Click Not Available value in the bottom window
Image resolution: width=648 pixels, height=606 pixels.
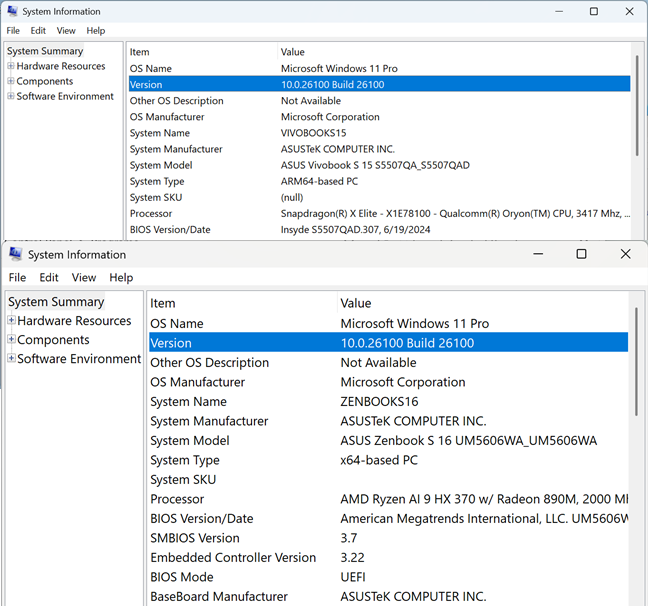378,363
